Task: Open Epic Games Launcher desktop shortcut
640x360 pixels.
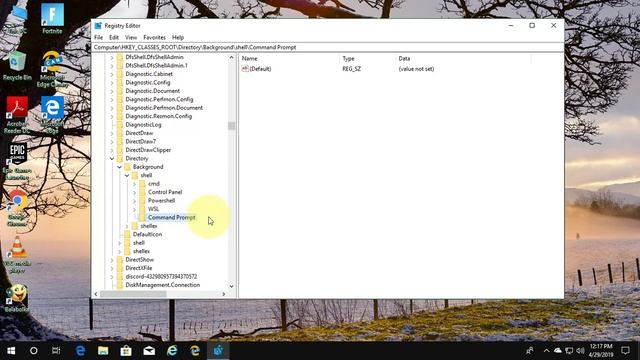Action: (17, 162)
